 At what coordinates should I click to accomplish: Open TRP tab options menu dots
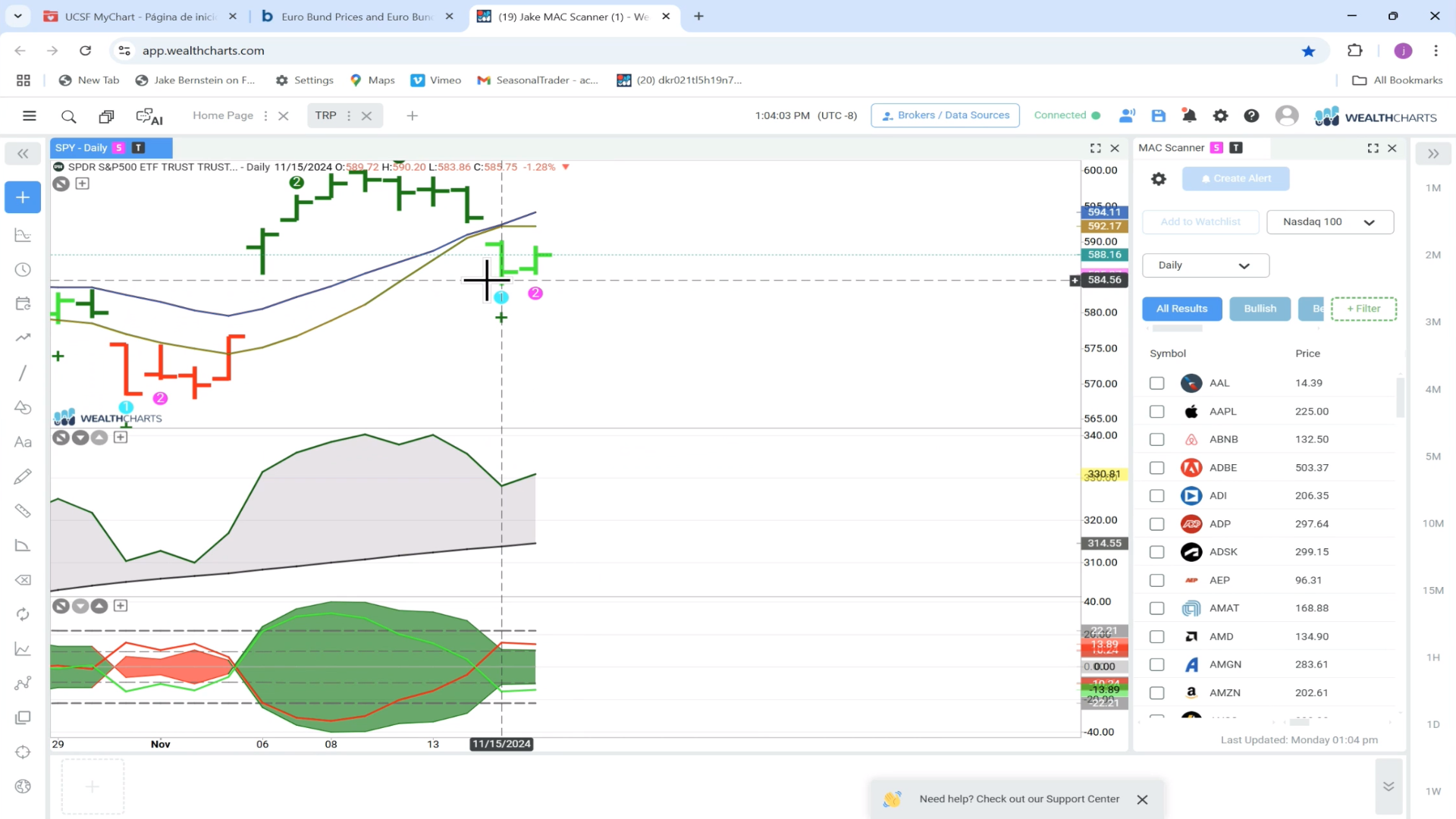click(349, 116)
